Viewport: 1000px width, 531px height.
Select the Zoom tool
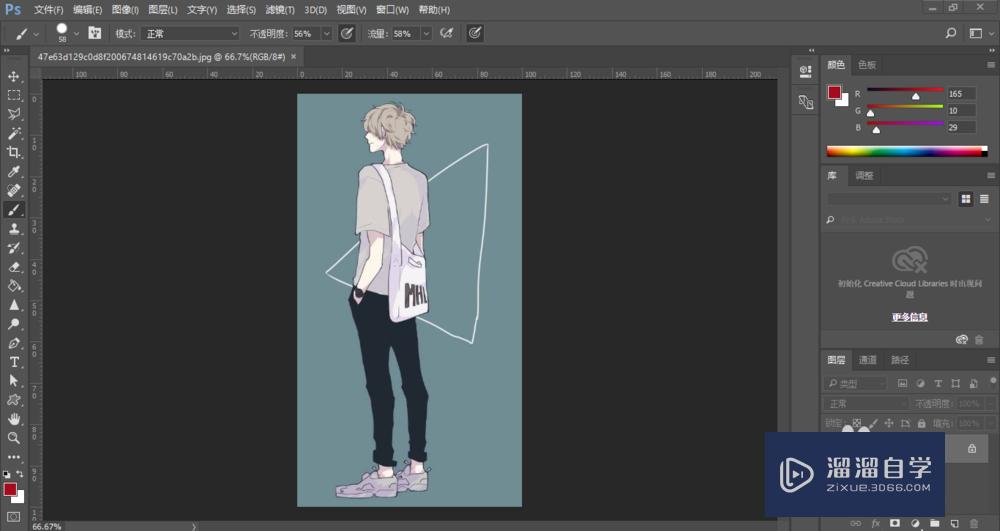coord(14,438)
